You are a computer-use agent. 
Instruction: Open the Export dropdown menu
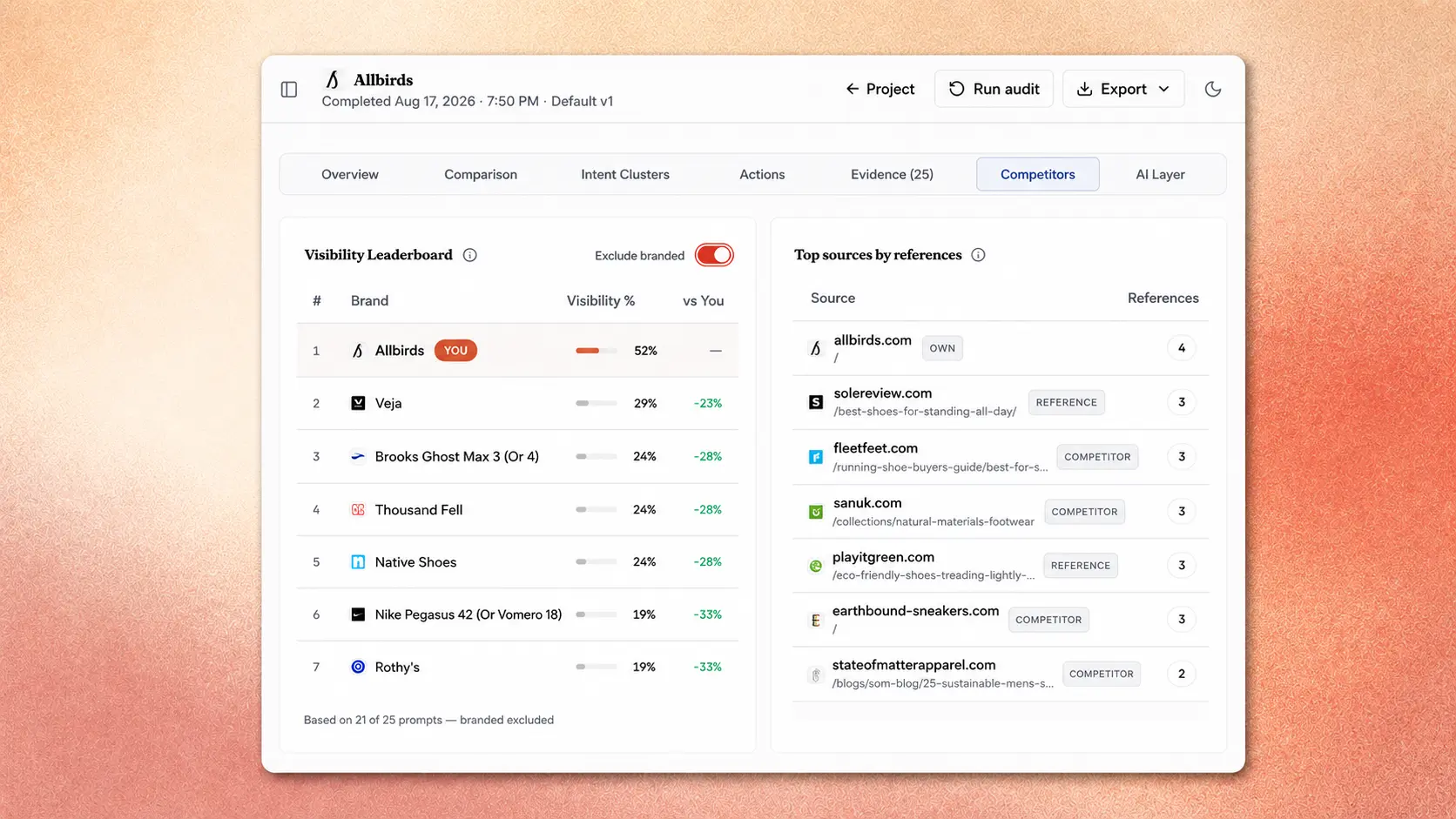1123,89
